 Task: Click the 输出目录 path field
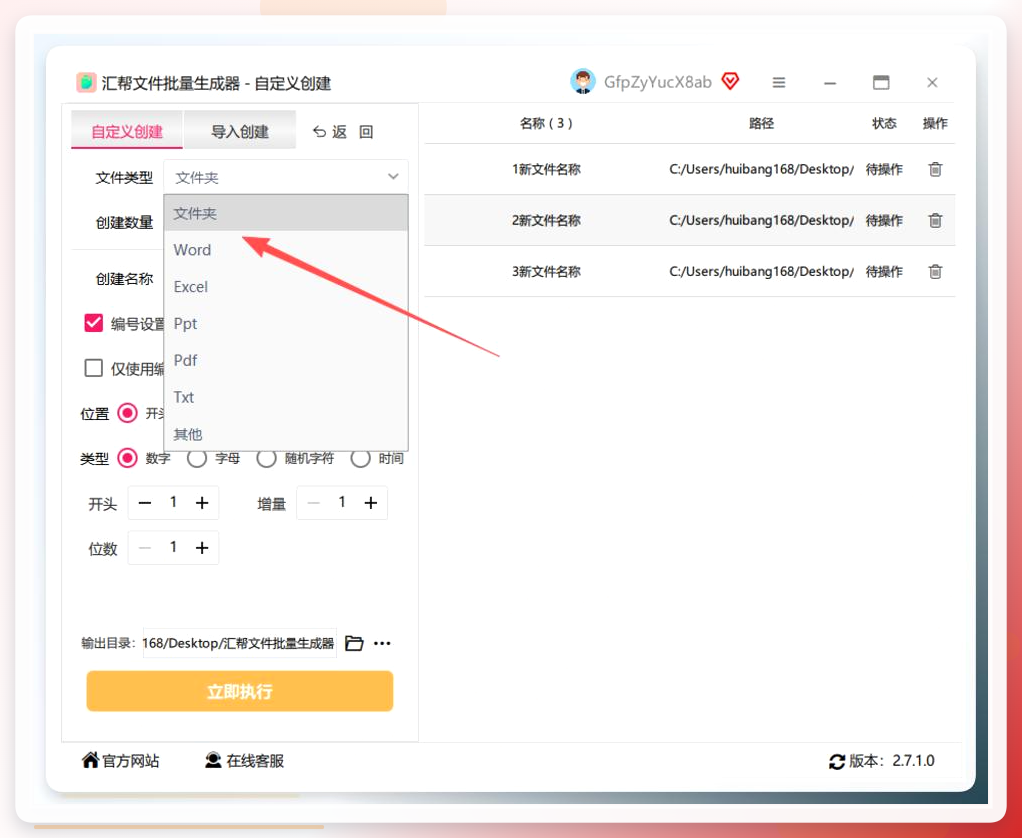click(239, 643)
